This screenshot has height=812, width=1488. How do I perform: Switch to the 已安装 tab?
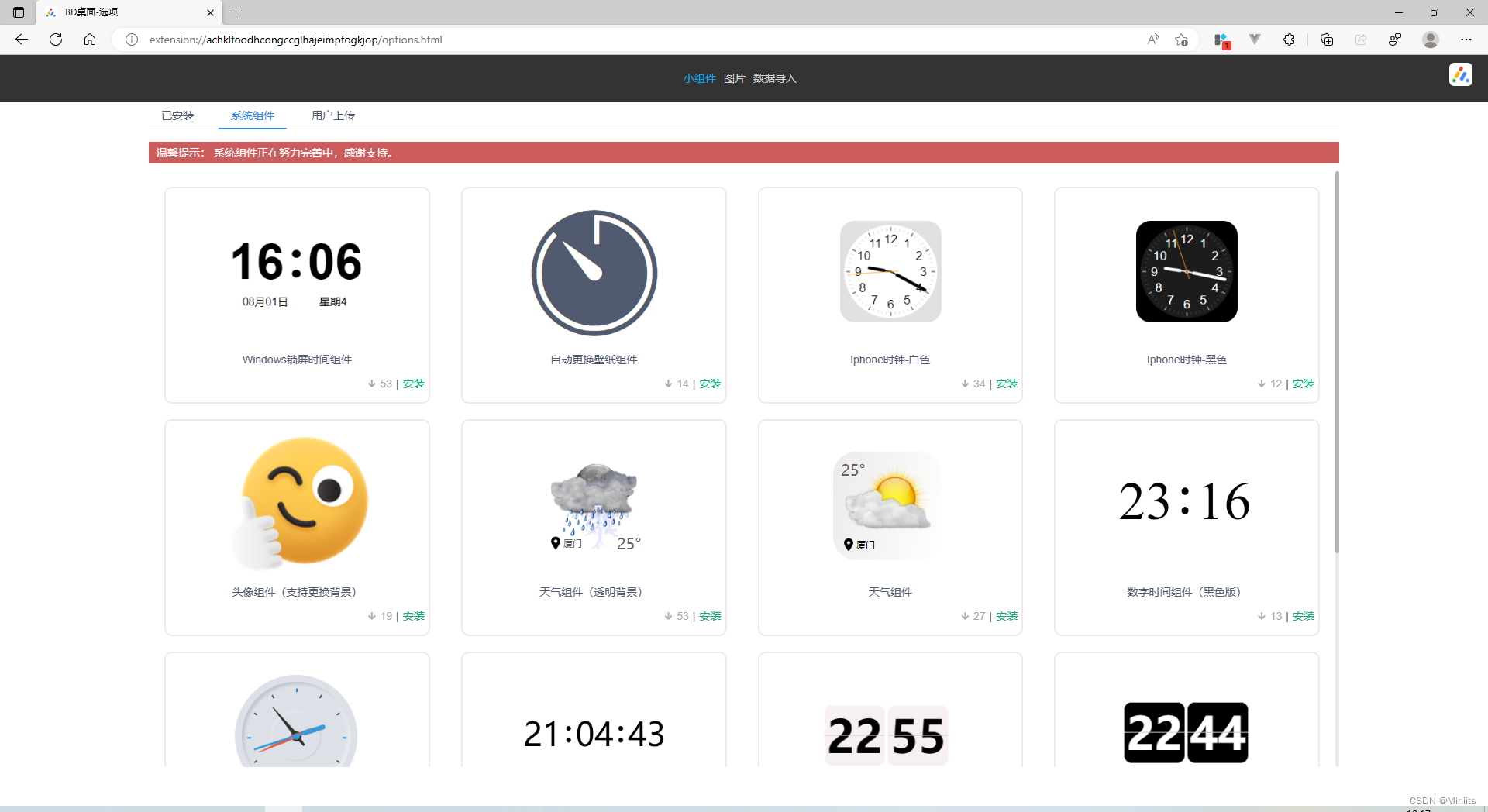pos(177,115)
